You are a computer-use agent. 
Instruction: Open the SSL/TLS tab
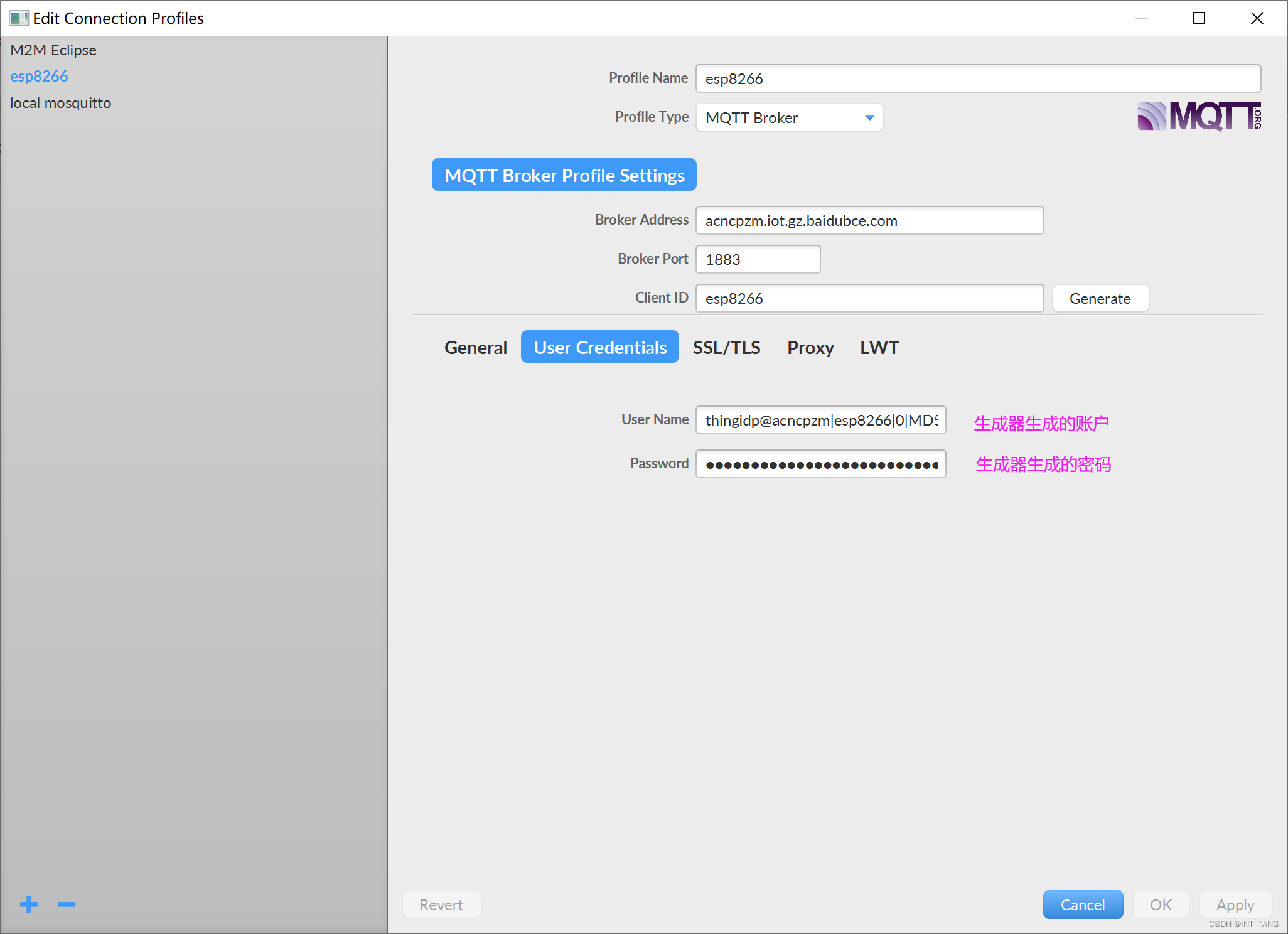pos(726,347)
